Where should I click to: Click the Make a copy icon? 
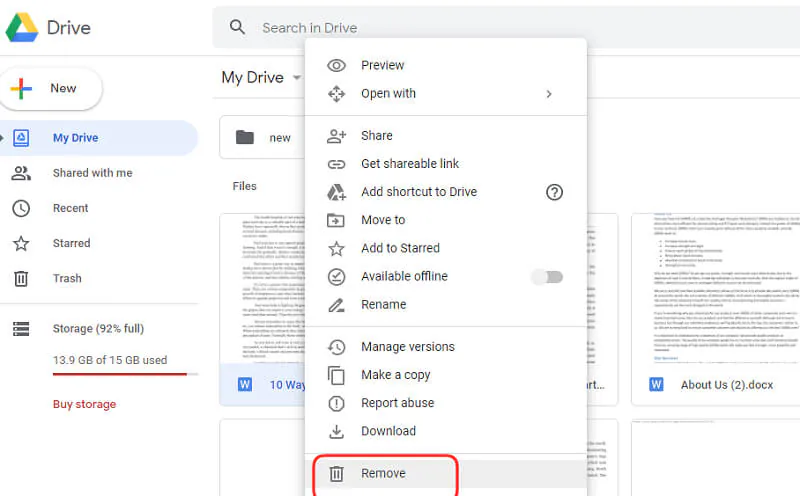point(336,376)
